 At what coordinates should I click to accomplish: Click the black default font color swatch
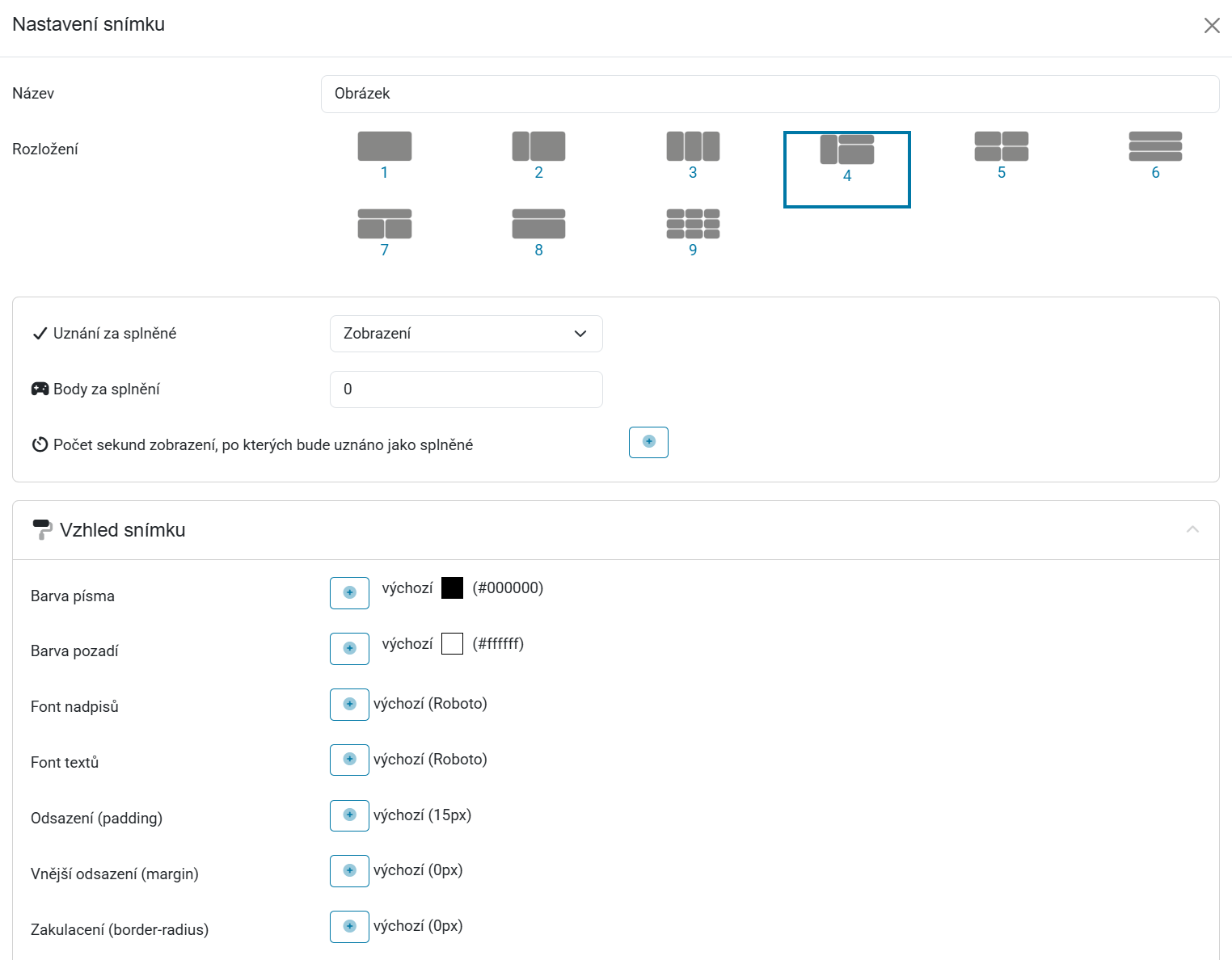pos(452,588)
